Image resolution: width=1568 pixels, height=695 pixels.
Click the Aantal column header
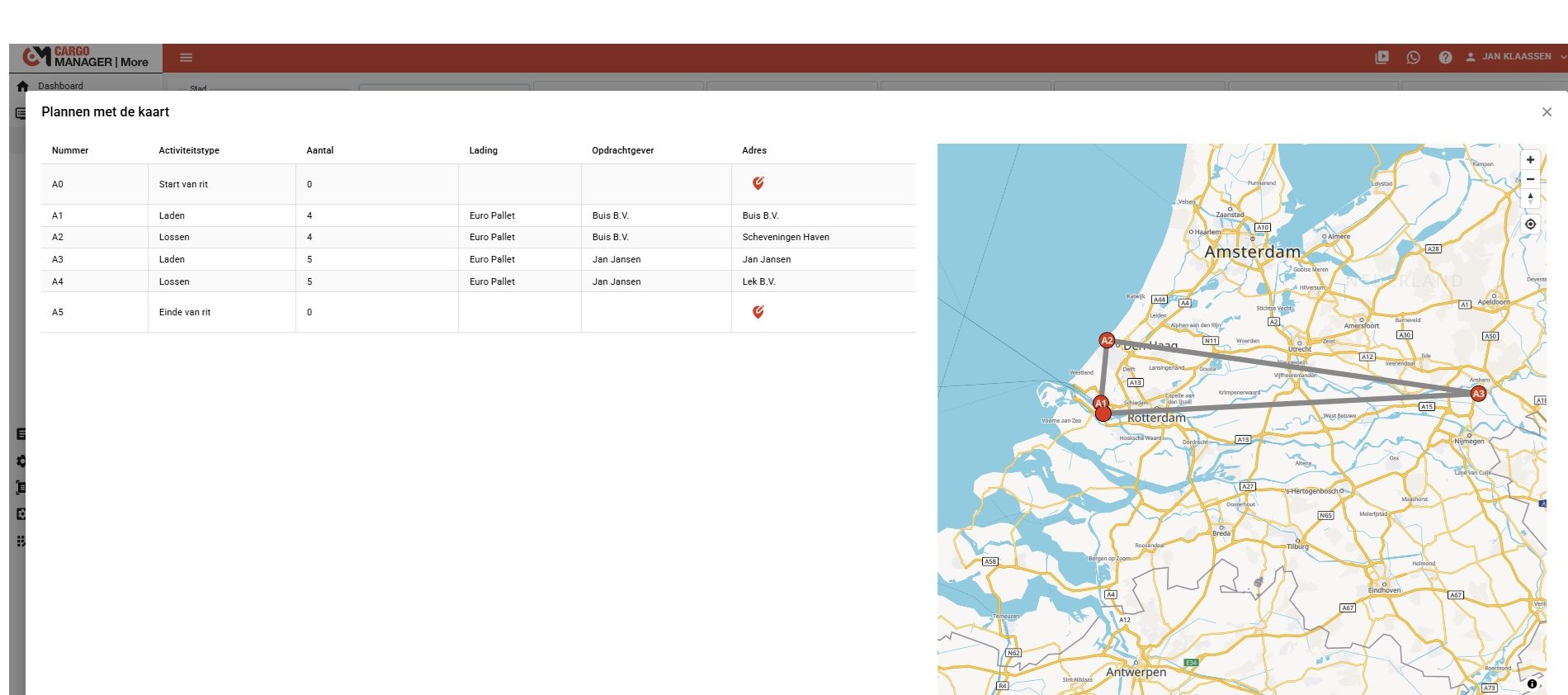[x=320, y=150]
